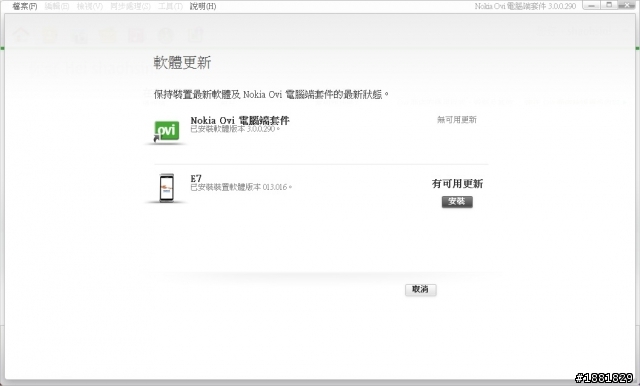640x386 pixels.
Task: Open the 檢視(V) menu
Action: pyautogui.click(x=89, y=6)
